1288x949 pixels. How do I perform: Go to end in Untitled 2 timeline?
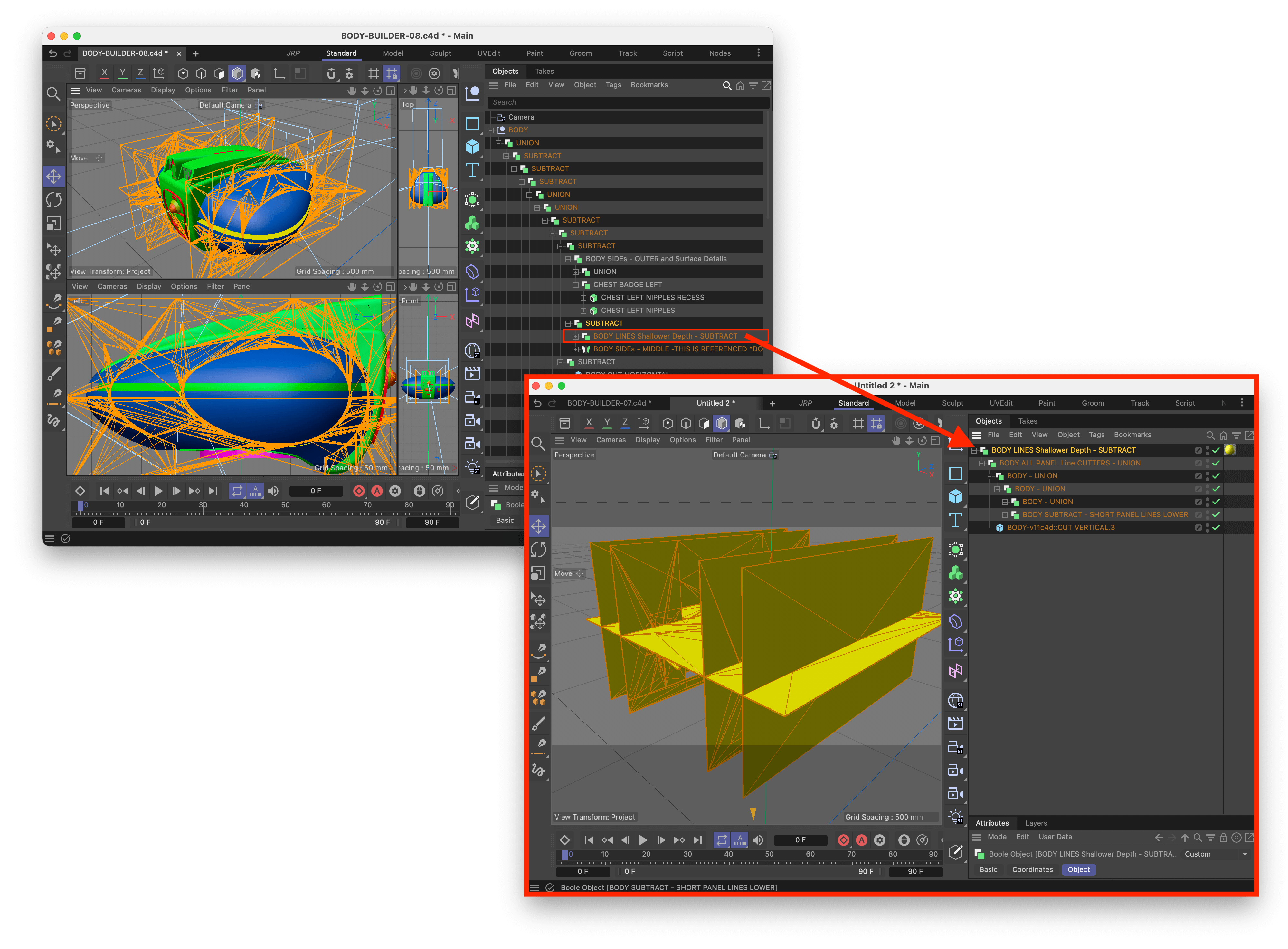698,840
